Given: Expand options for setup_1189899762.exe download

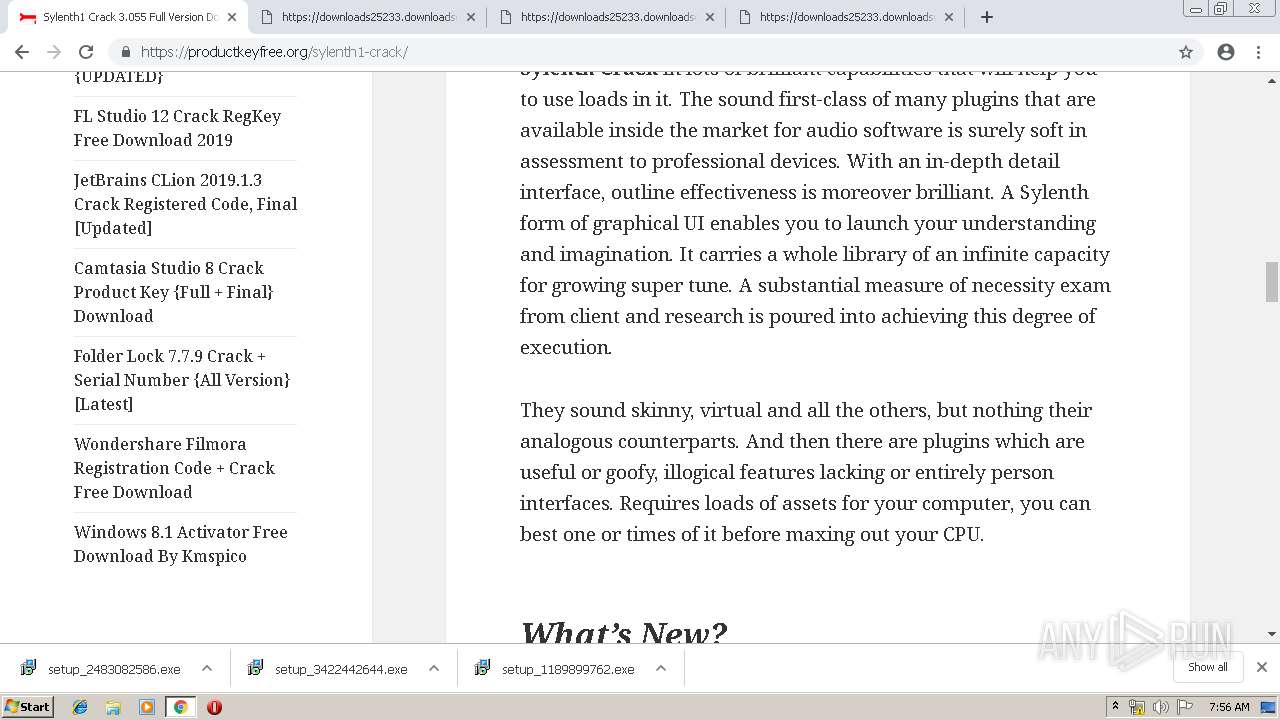Looking at the screenshot, I should (x=661, y=669).
